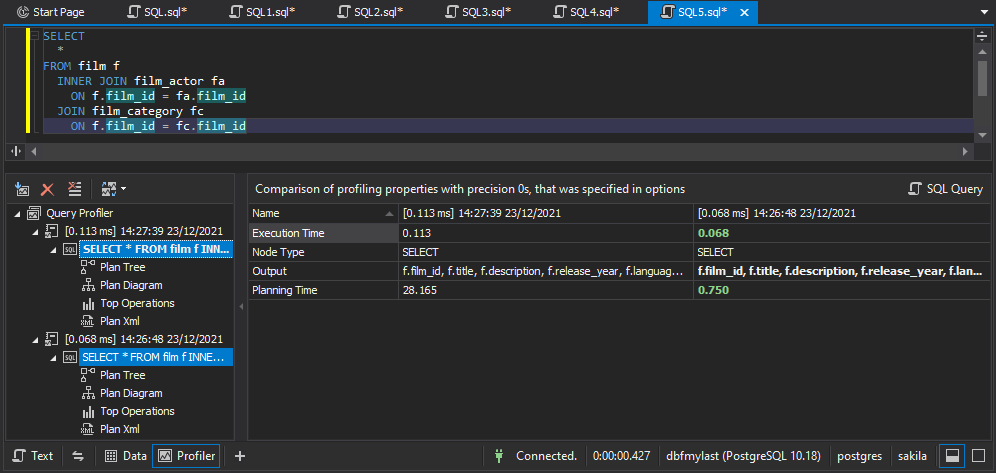Select the green 0.068 execution time cell
The image size is (996, 473).
pyautogui.click(x=842, y=233)
